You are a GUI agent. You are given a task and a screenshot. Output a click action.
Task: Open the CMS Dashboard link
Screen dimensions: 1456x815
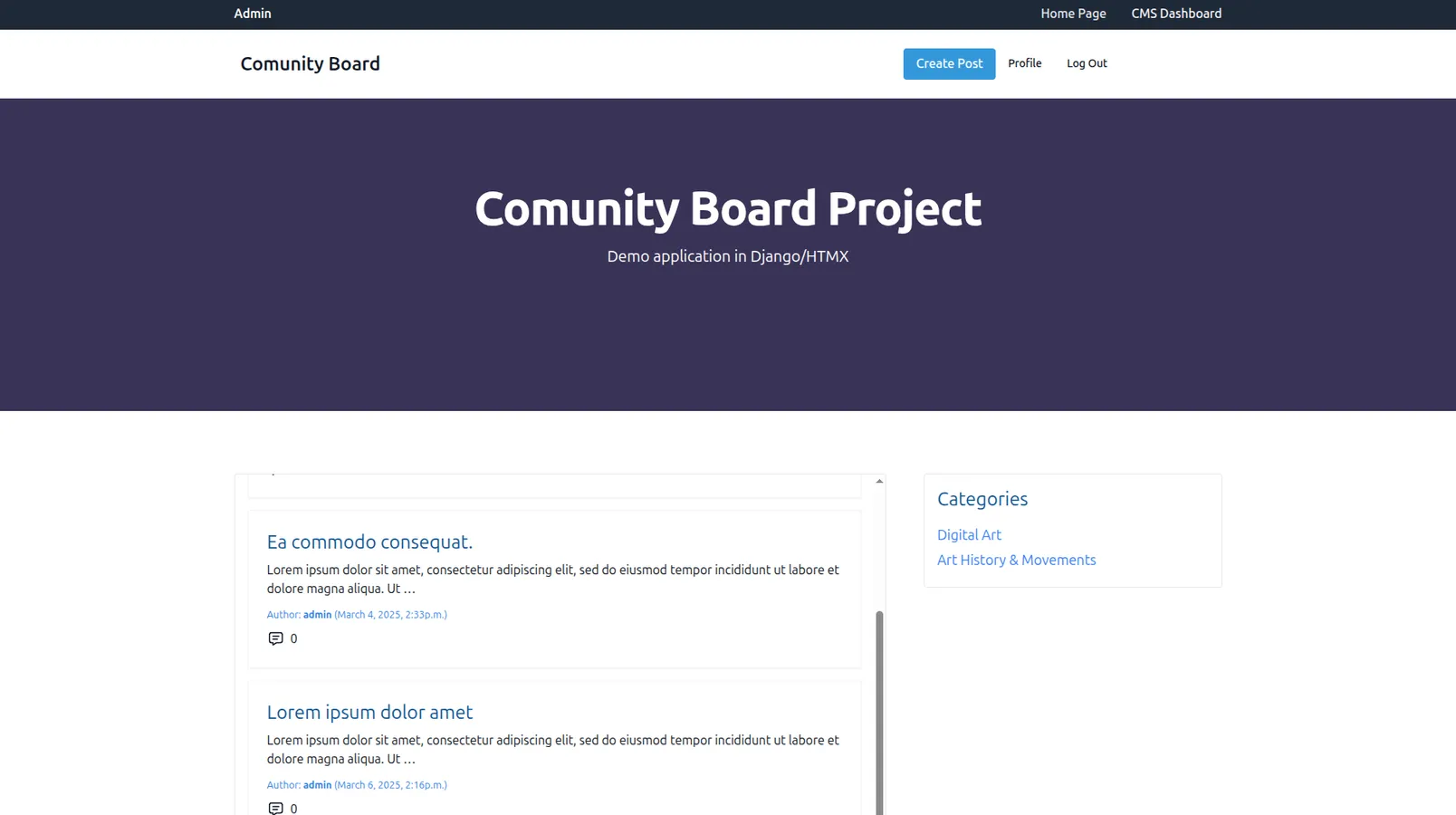[x=1175, y=14]
